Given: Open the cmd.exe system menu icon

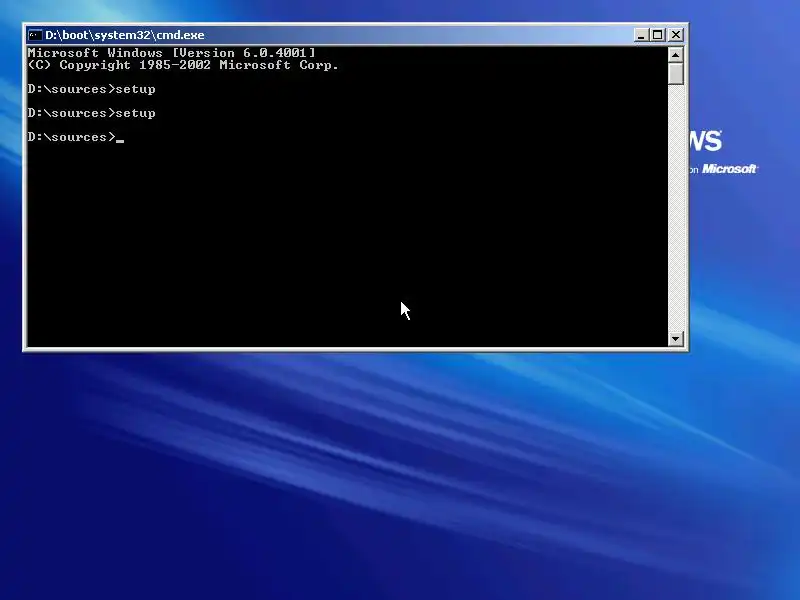Looking at the screenshot, I should coord(35,35).
